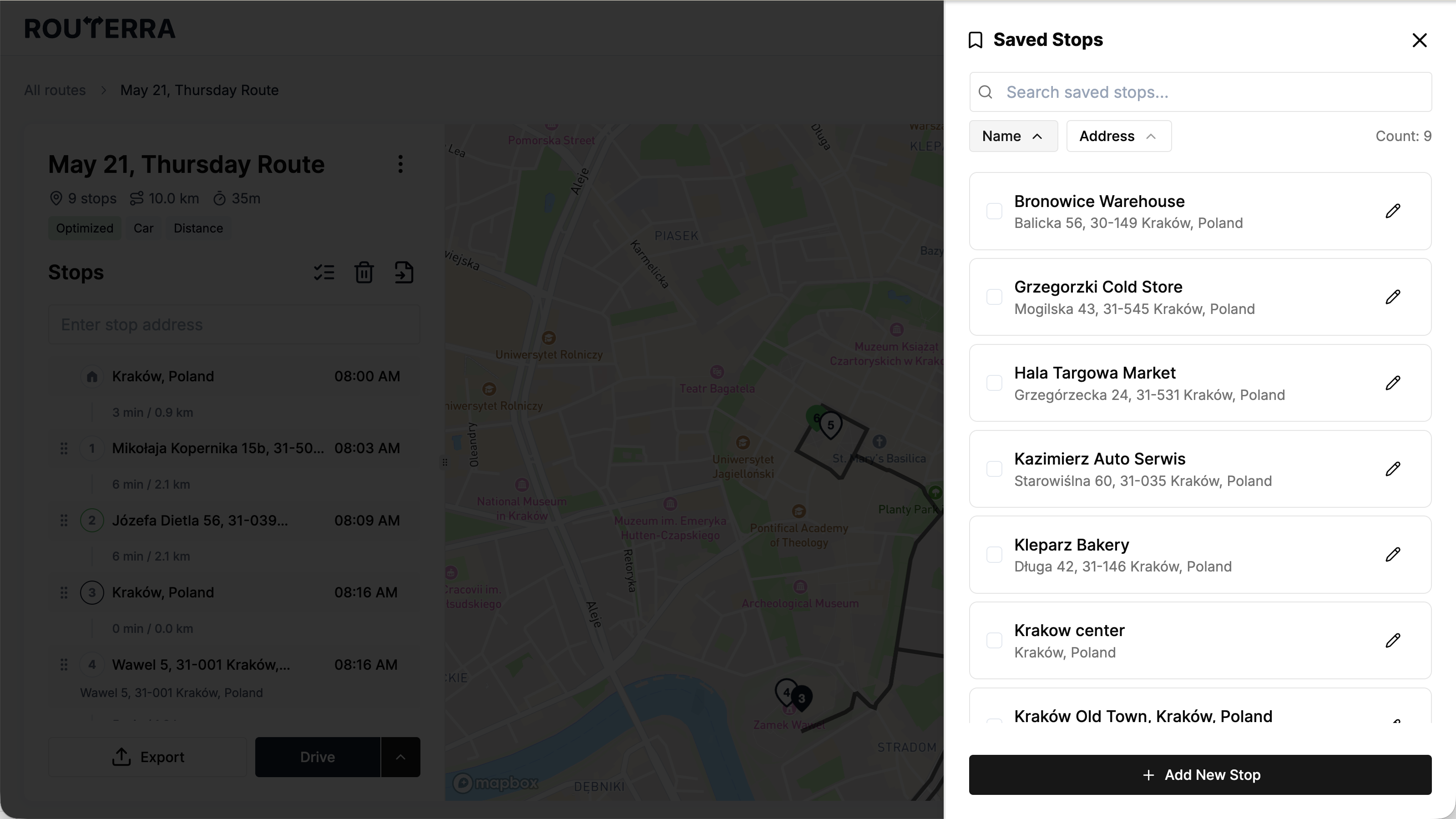Edit the Bronowice Warehouse saved stop
Screen dimensions: 1456x819
1393,212
